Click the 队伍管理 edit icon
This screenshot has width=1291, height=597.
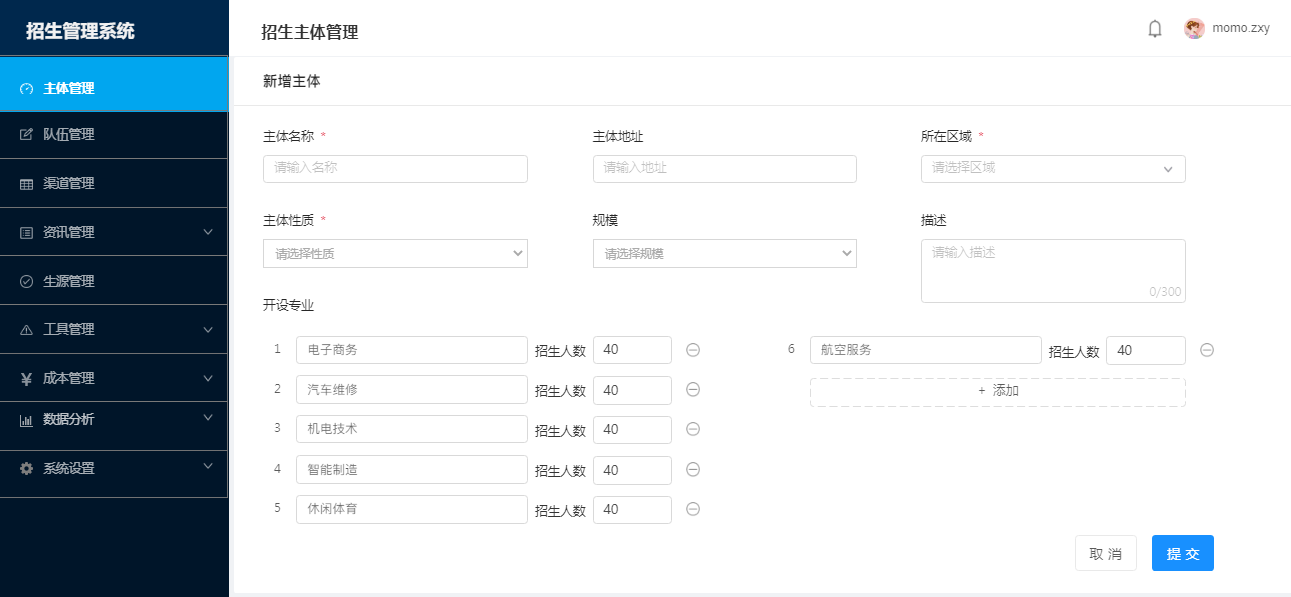[27, 134]
